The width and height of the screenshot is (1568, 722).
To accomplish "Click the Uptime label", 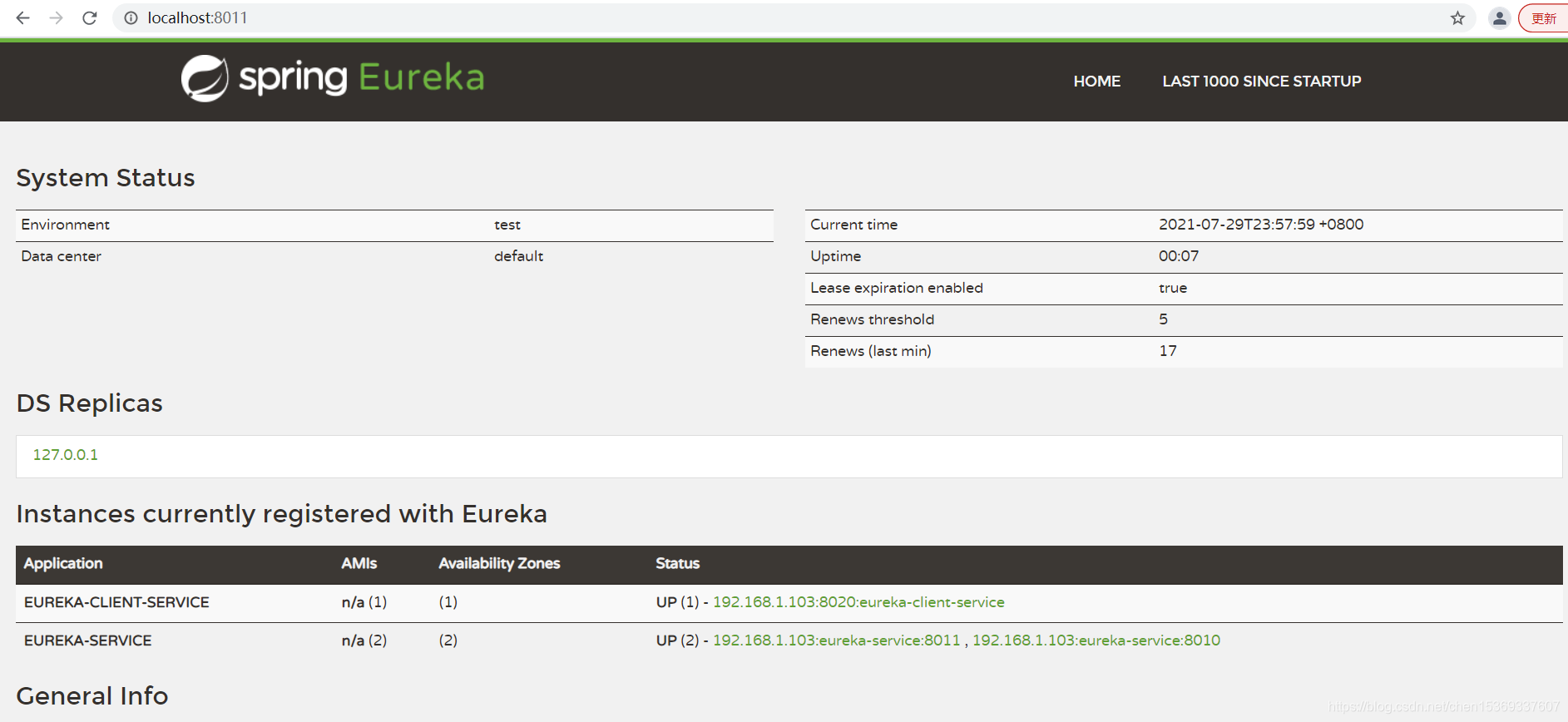I will click(836, 256).
